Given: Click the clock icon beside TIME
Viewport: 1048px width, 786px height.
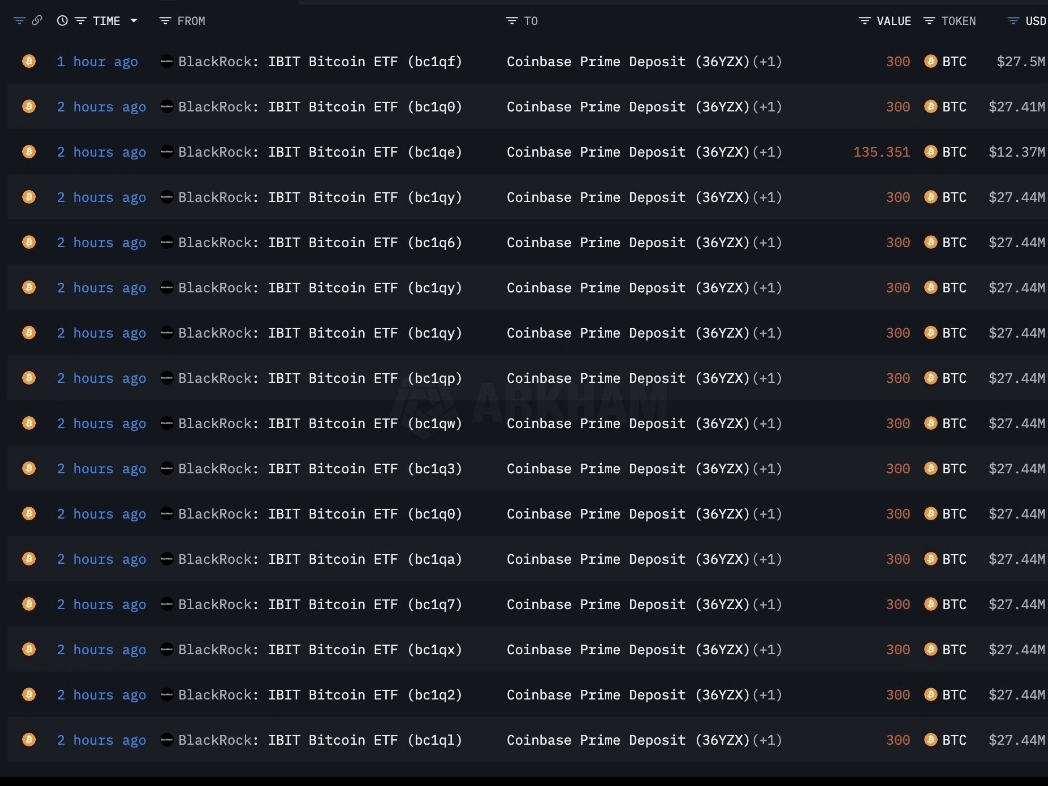Looking at the screenshot, I should point(62,21).
